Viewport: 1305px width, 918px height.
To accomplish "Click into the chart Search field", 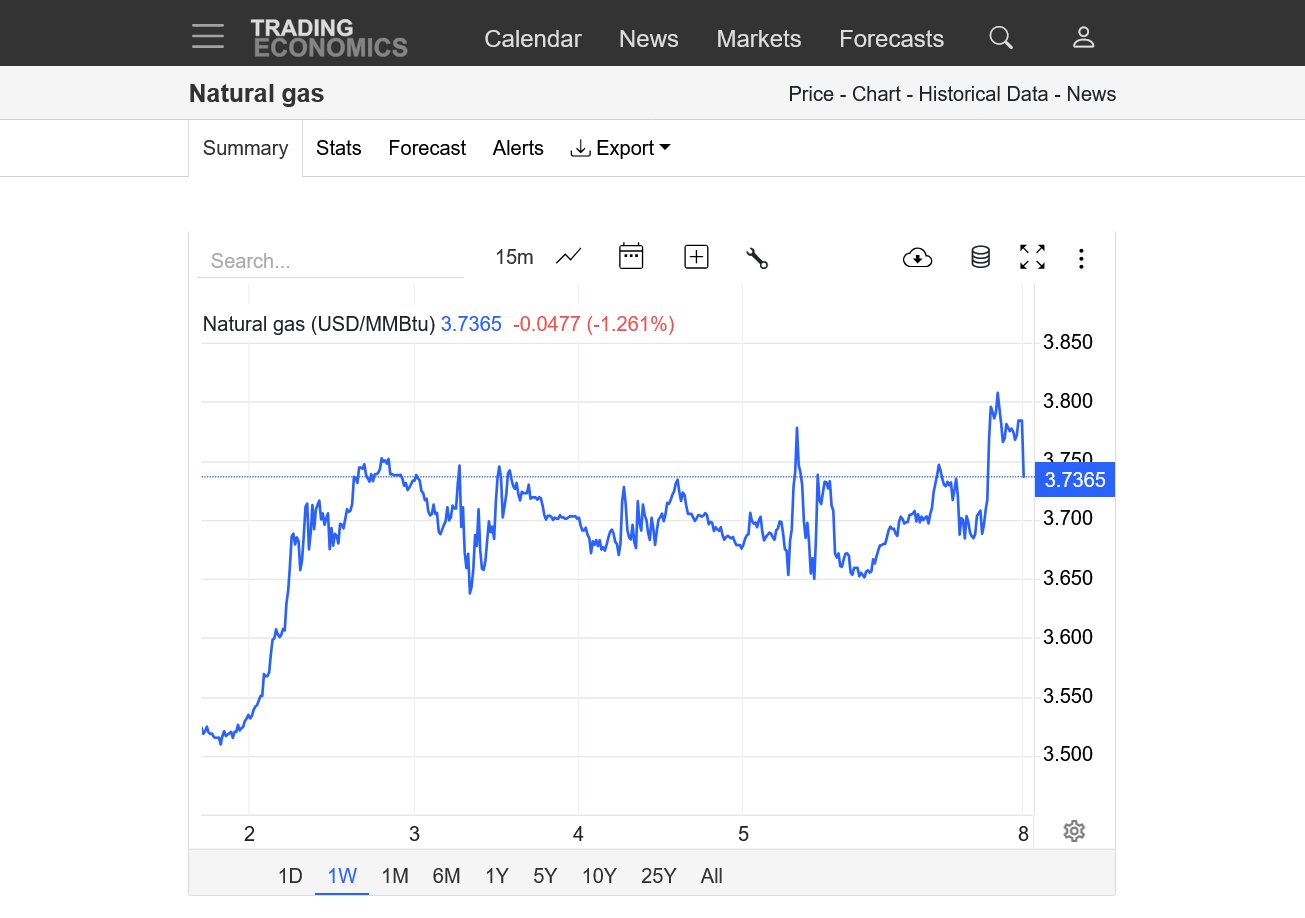I will (330, 261).
